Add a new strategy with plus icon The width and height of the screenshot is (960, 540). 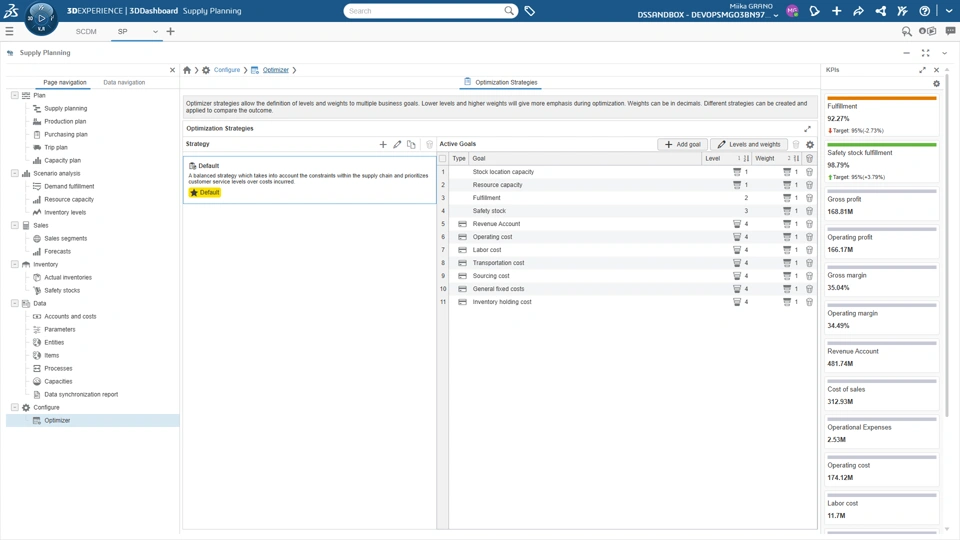point(383,144)
